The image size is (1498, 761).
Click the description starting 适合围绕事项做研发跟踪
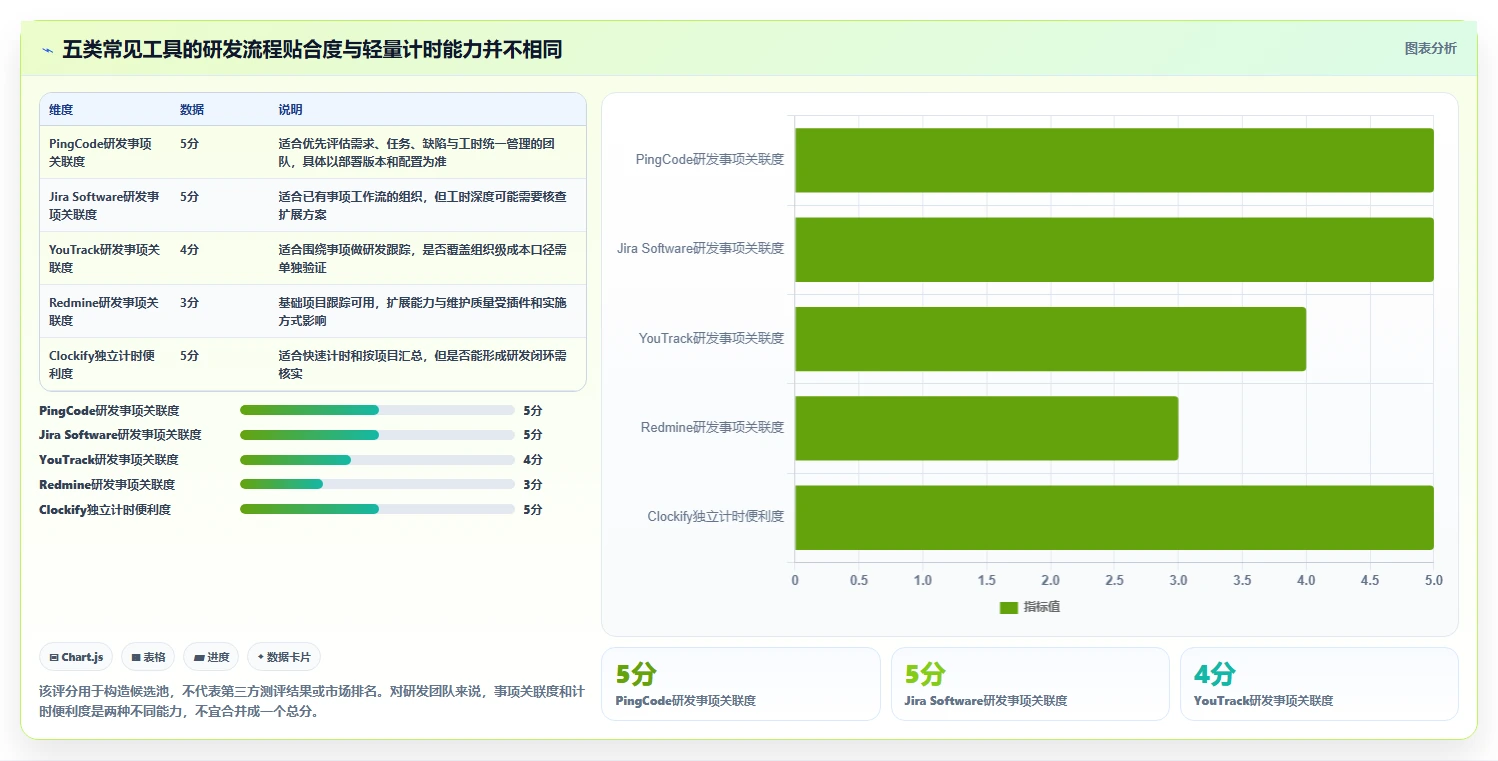pos(423,258)
